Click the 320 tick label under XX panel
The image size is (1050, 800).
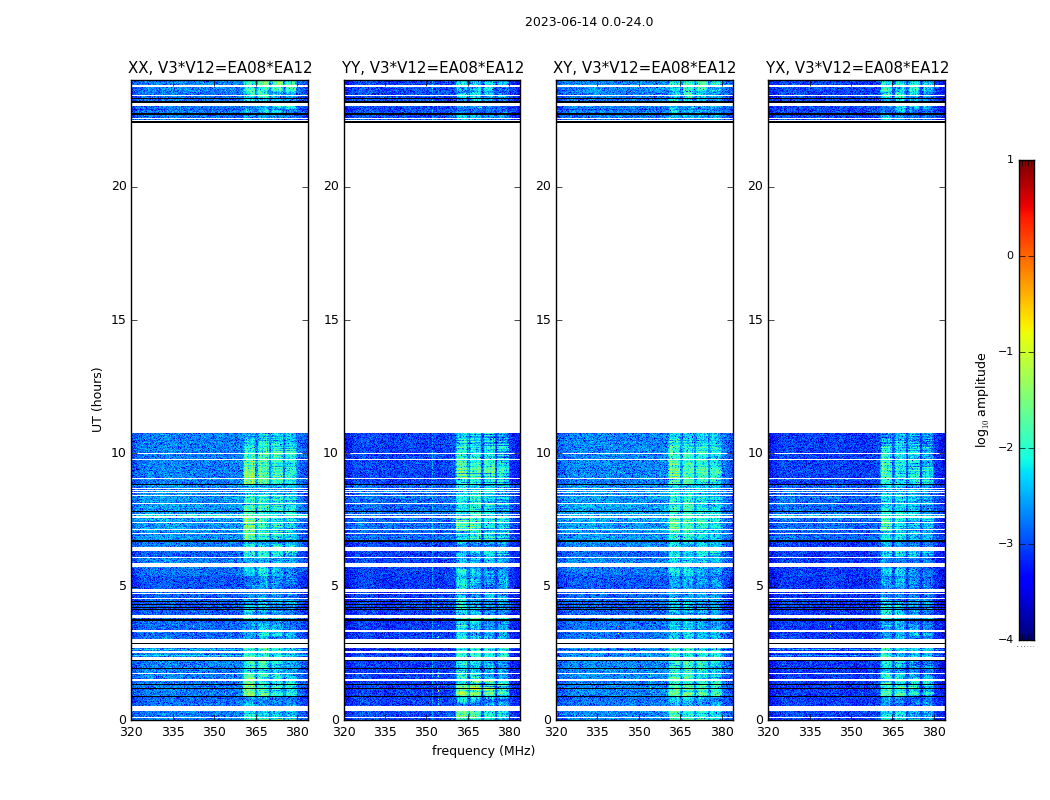(131, 732)
